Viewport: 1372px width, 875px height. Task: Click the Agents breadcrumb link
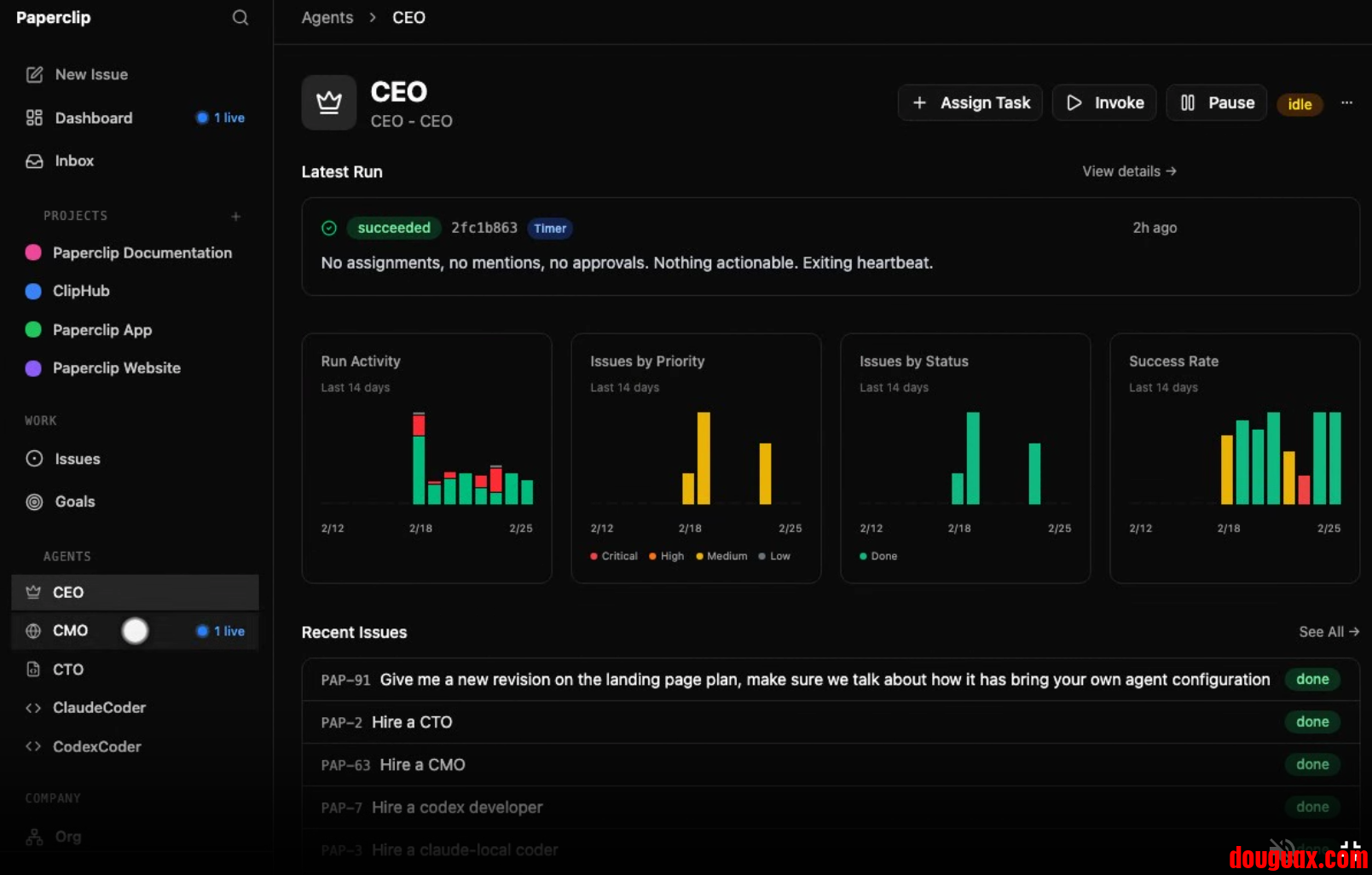(327, 18)
